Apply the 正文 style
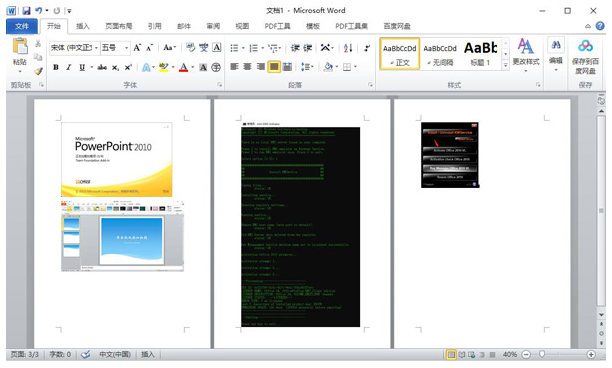 pos(400,54)
